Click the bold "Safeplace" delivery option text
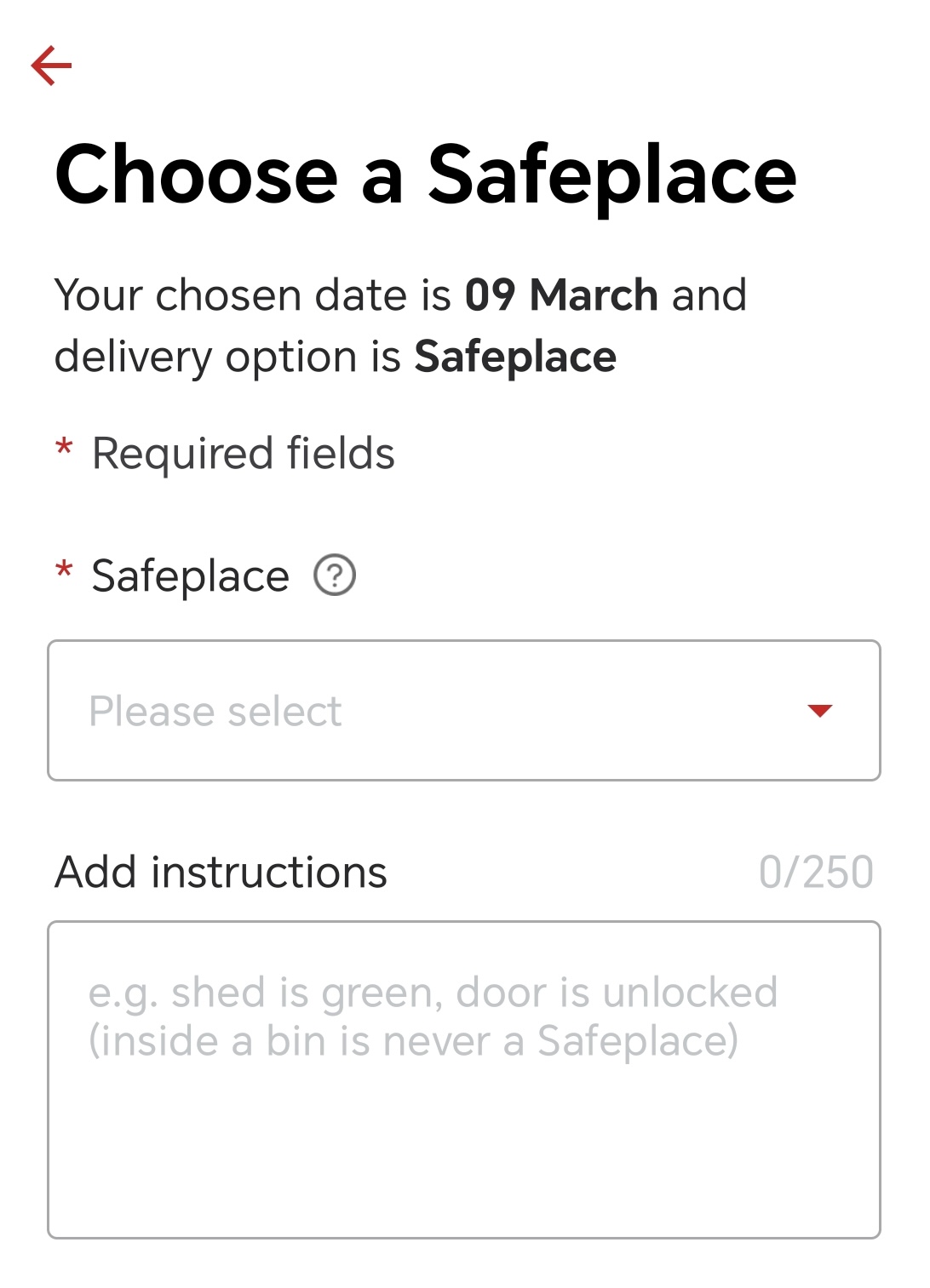This screenshot has height=1288, width=930. 515,357
